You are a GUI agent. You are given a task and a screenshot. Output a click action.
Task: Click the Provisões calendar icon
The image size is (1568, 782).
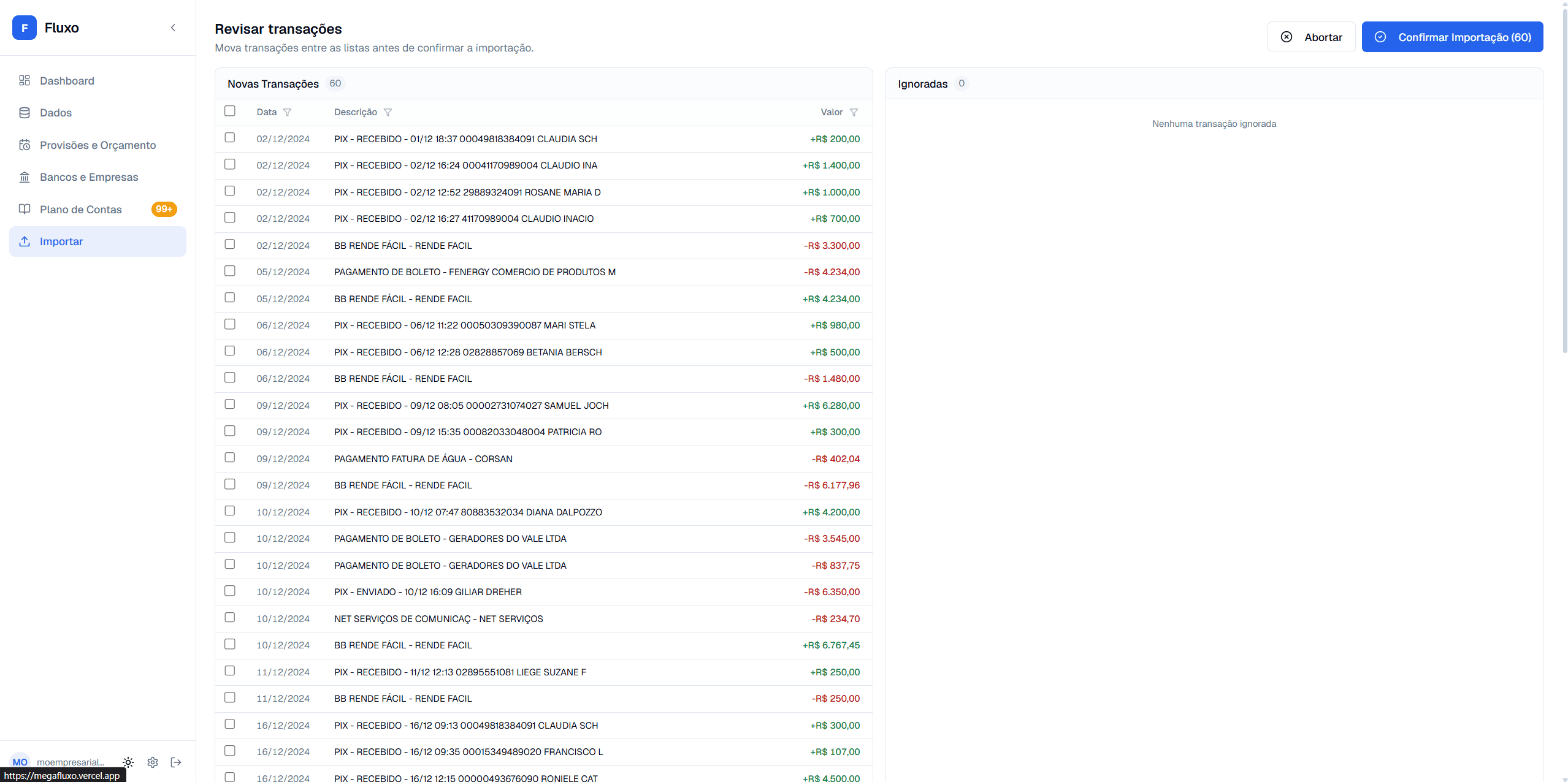25,145
